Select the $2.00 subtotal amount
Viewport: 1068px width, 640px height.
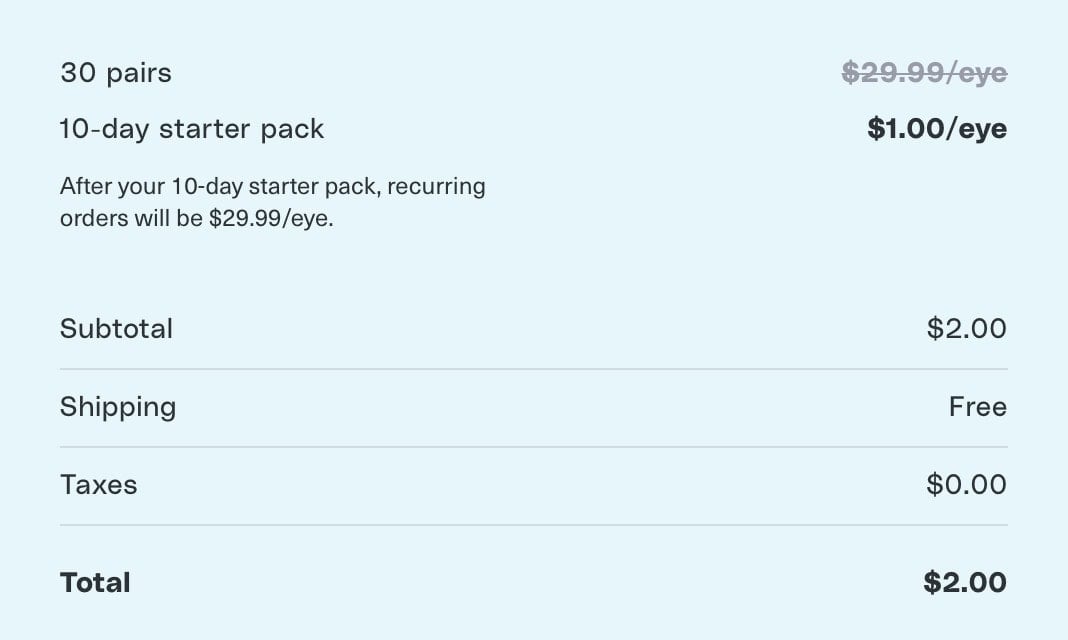click(967, 328)
